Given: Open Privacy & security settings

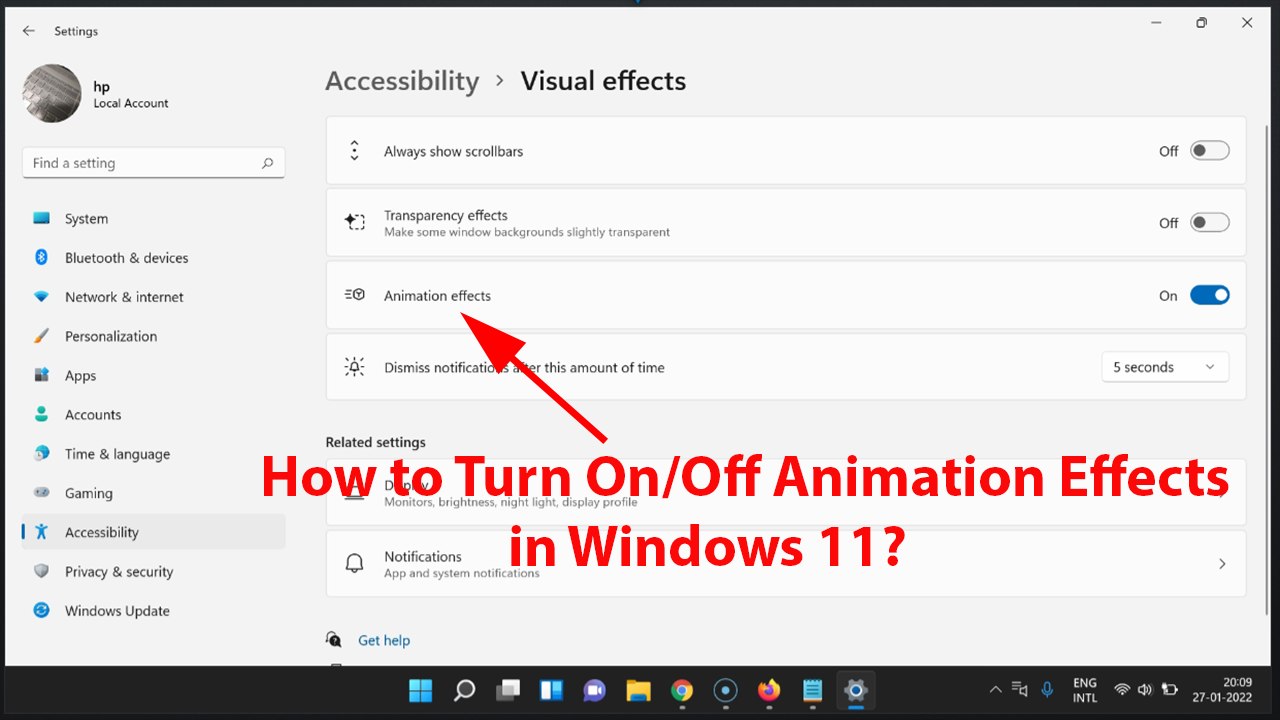Looking at the screenshot, I should (153, 572).
